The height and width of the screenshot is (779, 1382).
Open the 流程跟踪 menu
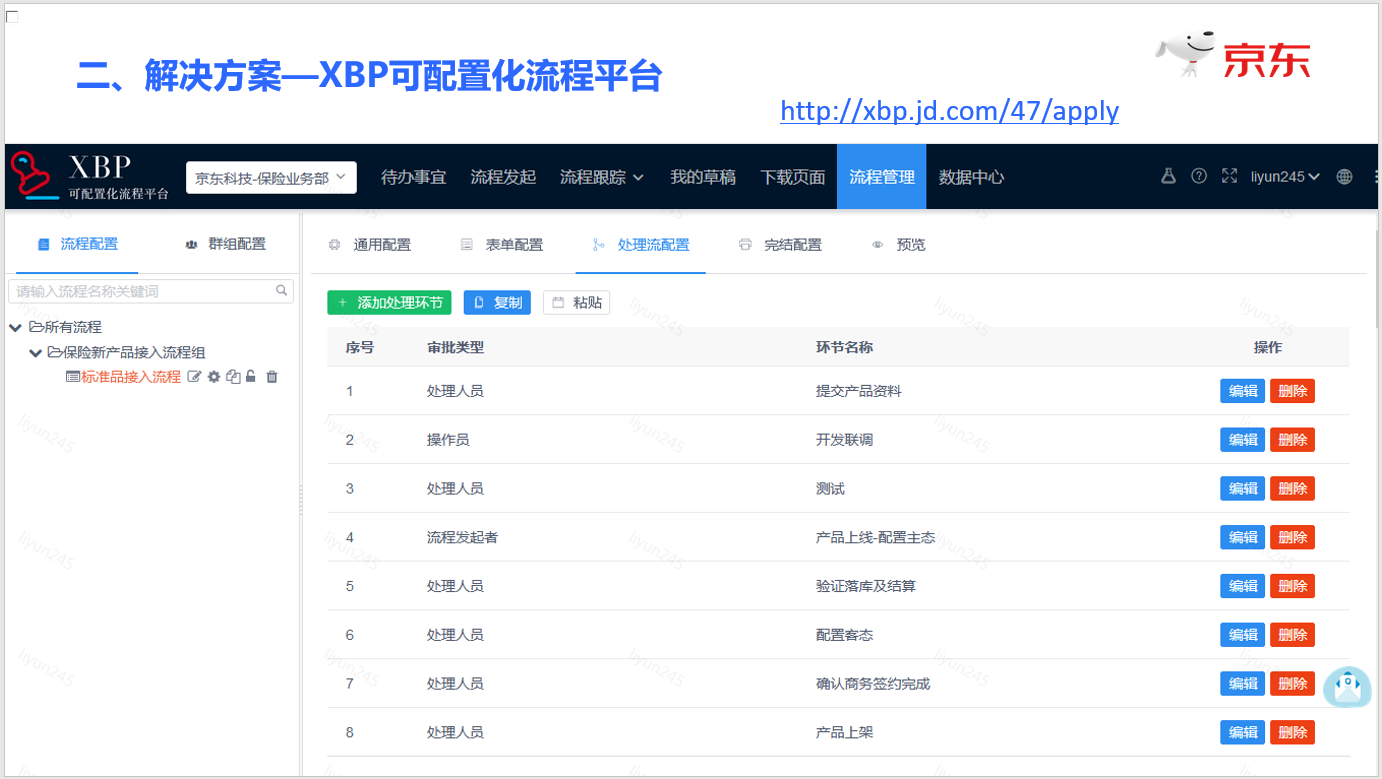click(x=601, y=177)
